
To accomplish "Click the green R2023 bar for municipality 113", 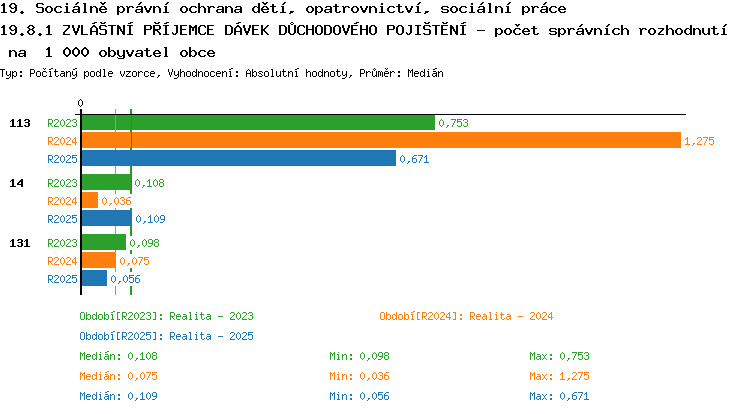I will [258, 123].
